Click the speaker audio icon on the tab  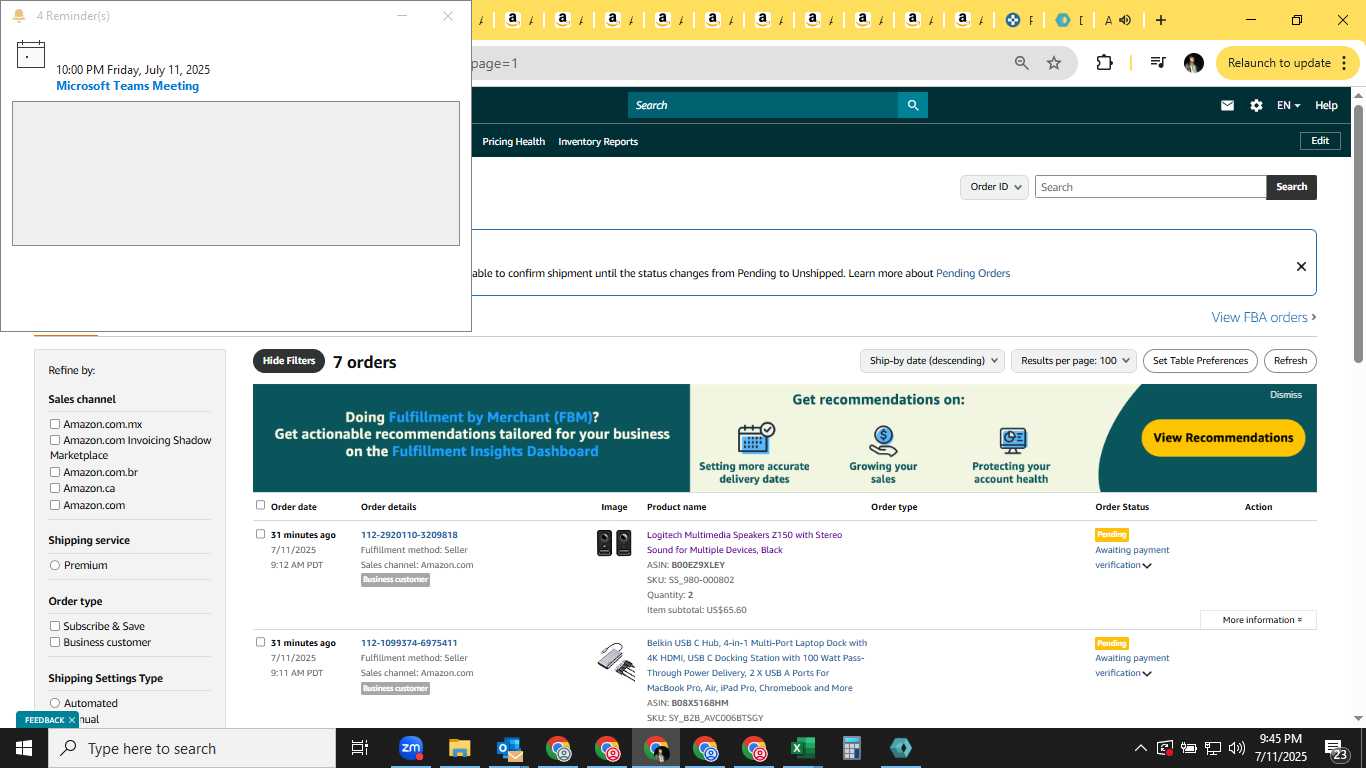tap(1125, 20)
